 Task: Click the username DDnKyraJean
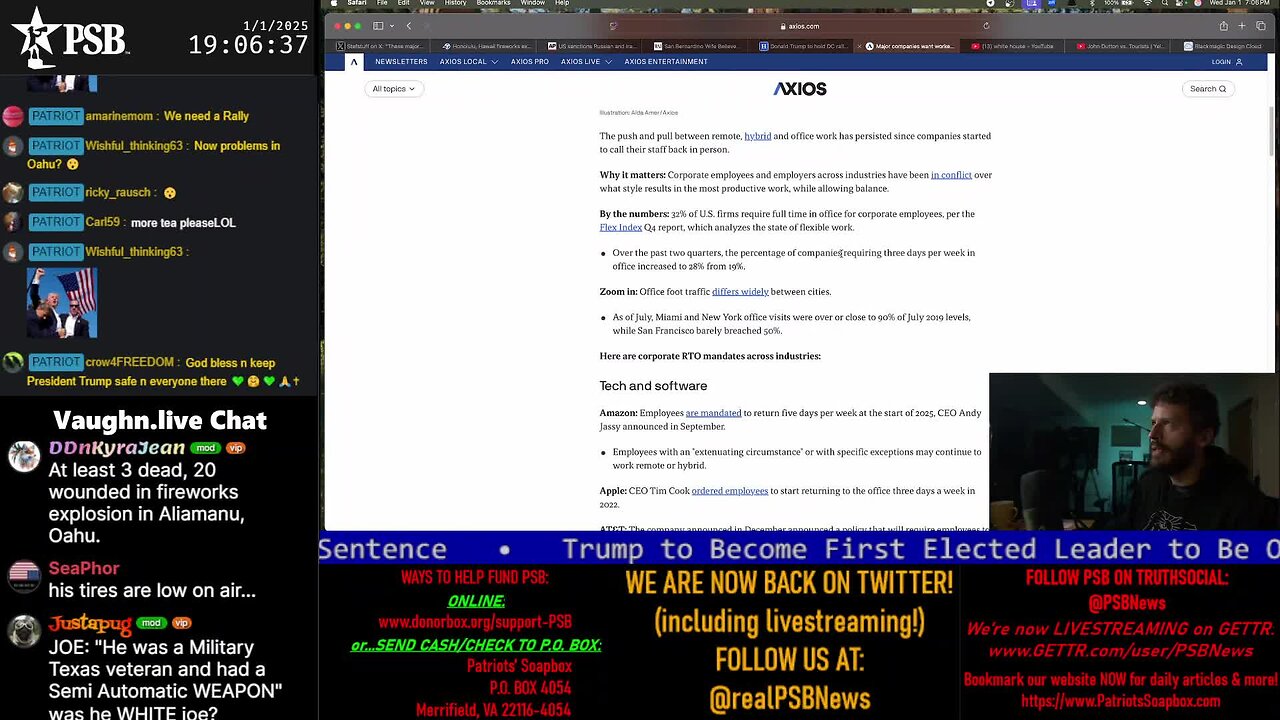click(x=117, y=448)
